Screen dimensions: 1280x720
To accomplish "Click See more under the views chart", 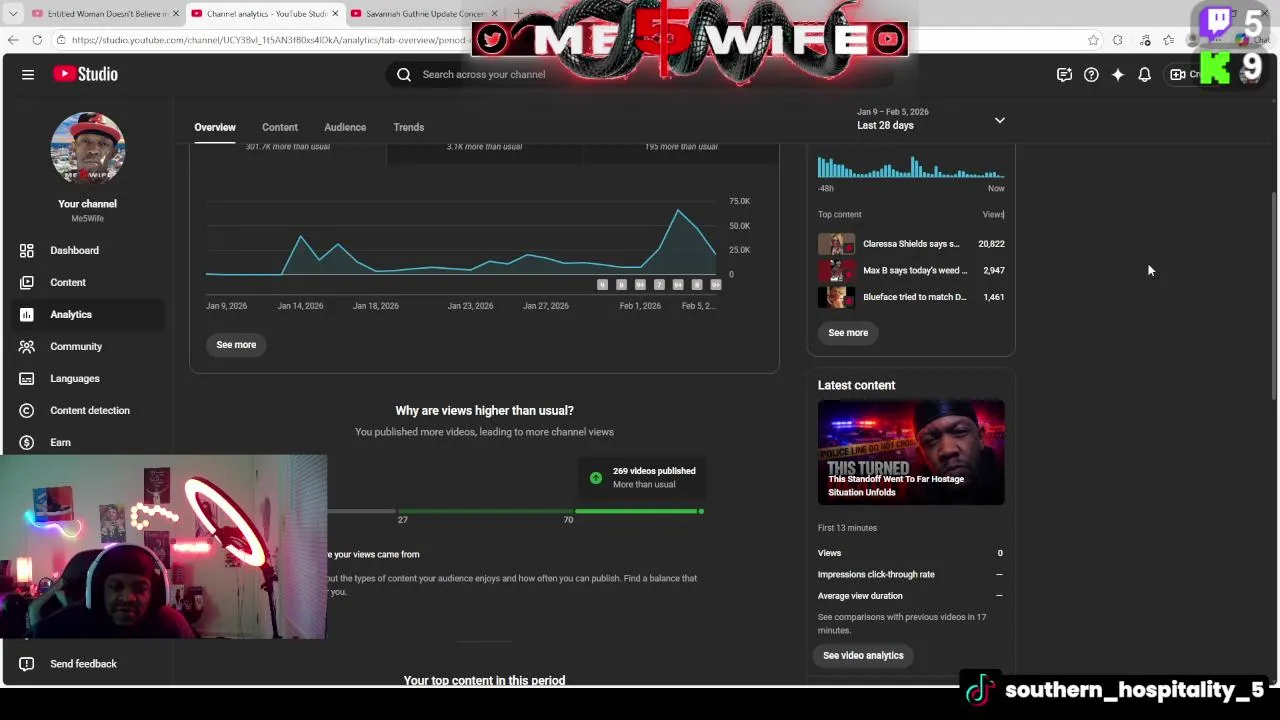I will [236, 345].
